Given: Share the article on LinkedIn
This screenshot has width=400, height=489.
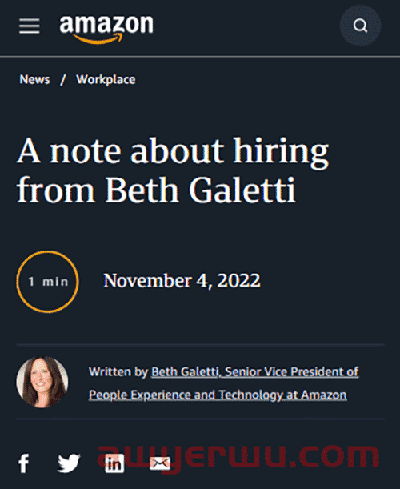Looking at the screenshot, I should (x=114, y=463).
